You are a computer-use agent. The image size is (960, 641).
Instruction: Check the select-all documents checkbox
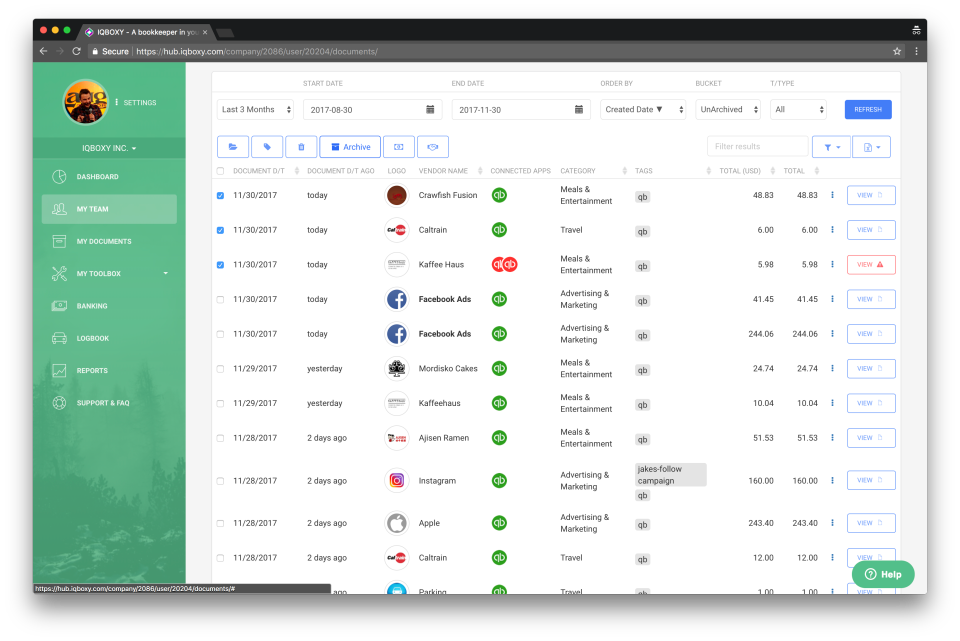pyautogui.click(x=222, y=170)
